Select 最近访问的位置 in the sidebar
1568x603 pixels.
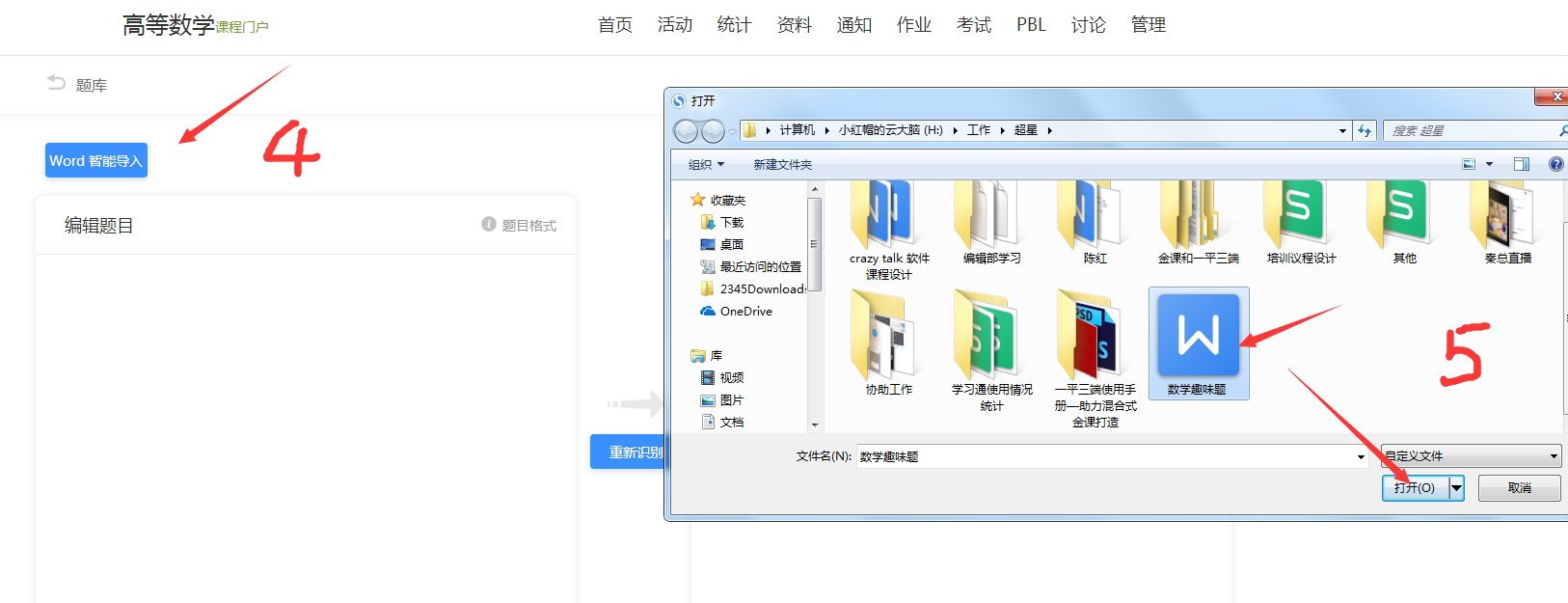(751, 266)
